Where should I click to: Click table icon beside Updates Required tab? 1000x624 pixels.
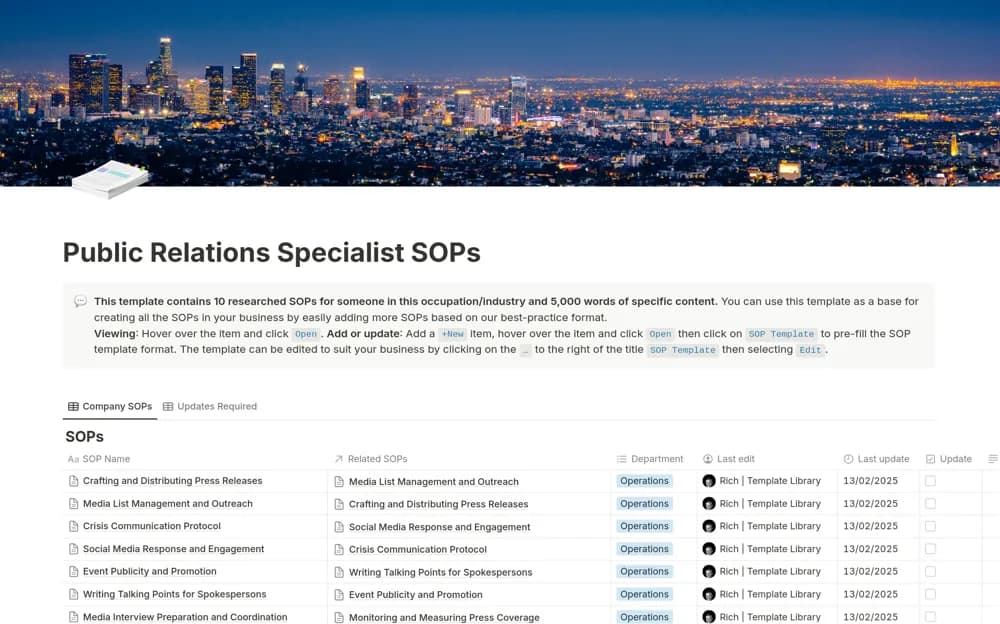click(168, 406)
